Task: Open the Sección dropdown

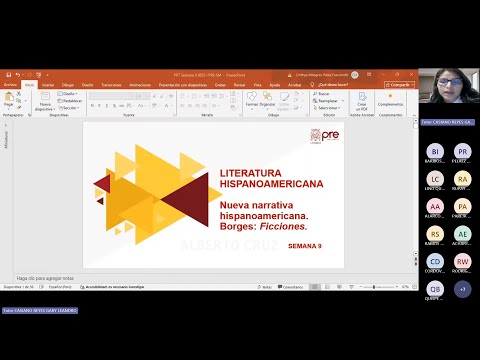Action: (x=69, y=108)
